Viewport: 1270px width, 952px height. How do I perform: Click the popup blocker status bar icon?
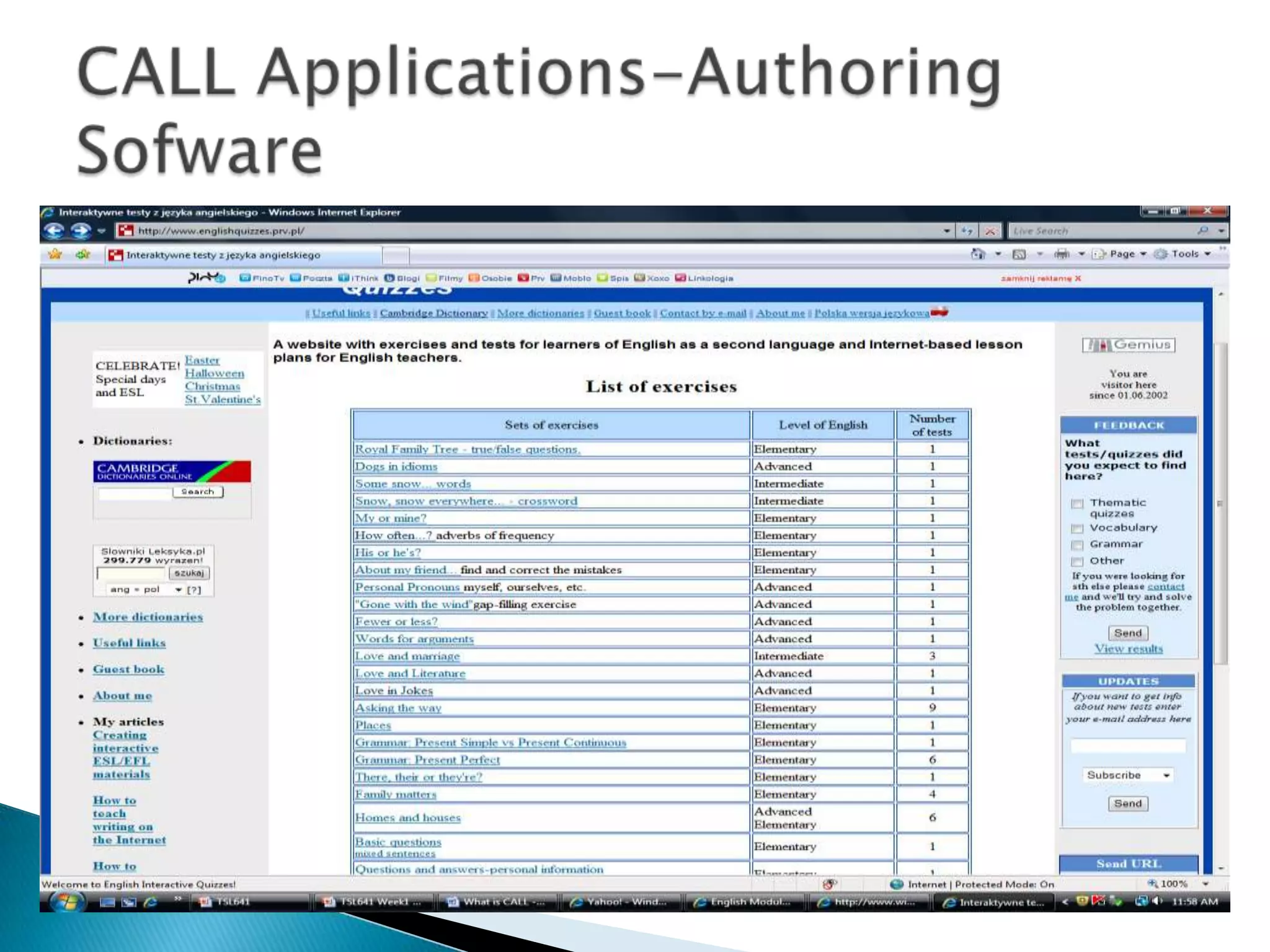[830, 884]
